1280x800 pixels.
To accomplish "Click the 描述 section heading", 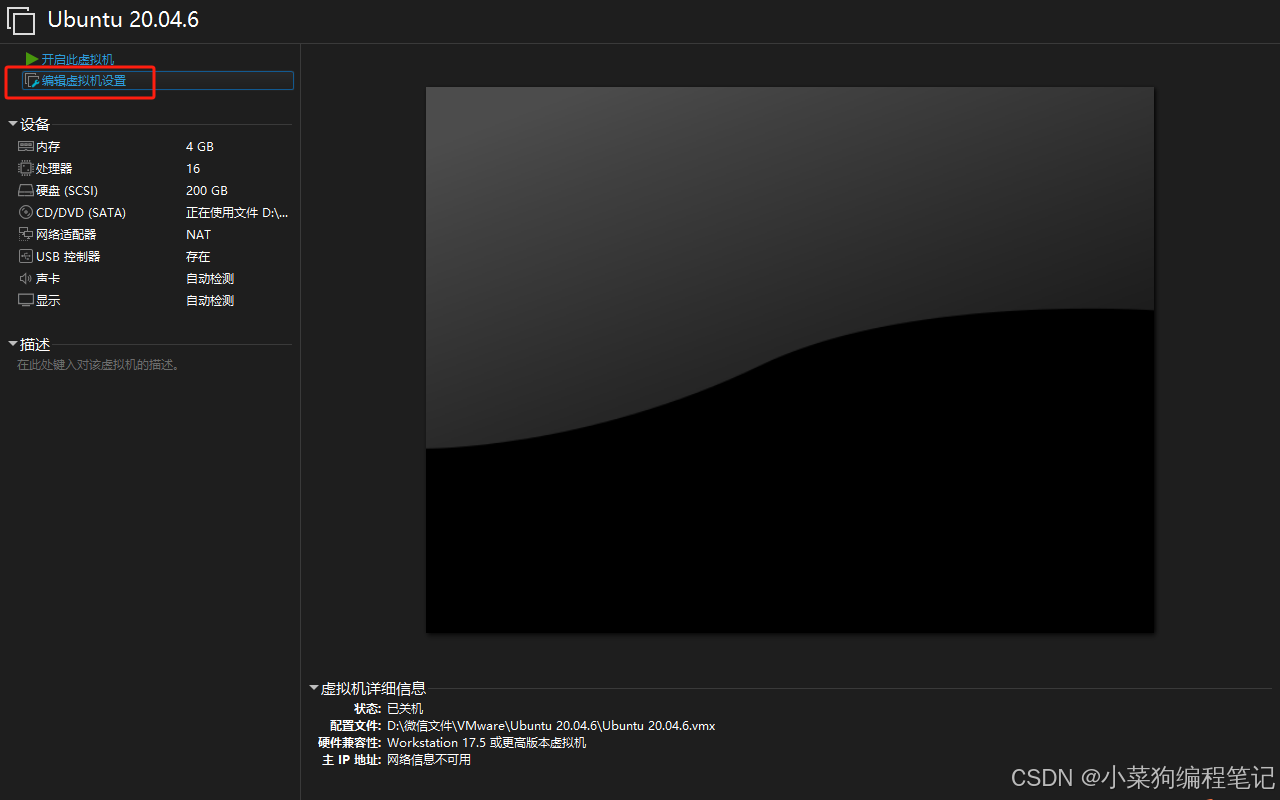I will (x=35, y=344).
